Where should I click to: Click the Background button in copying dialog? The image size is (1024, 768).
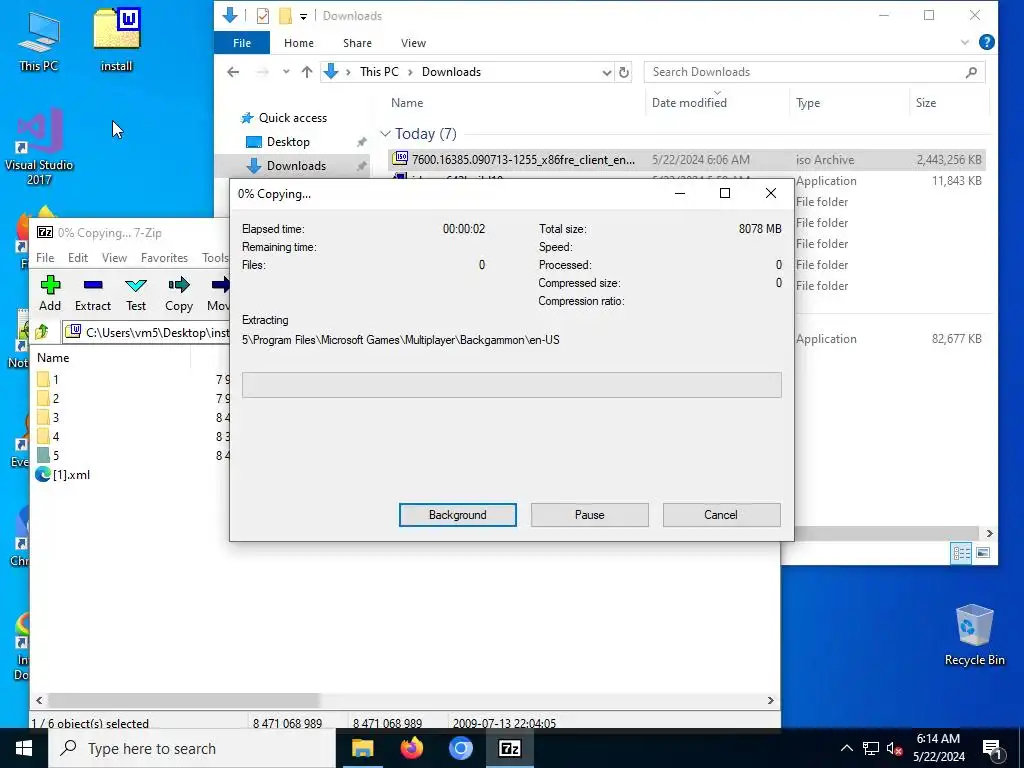[458, 515]
